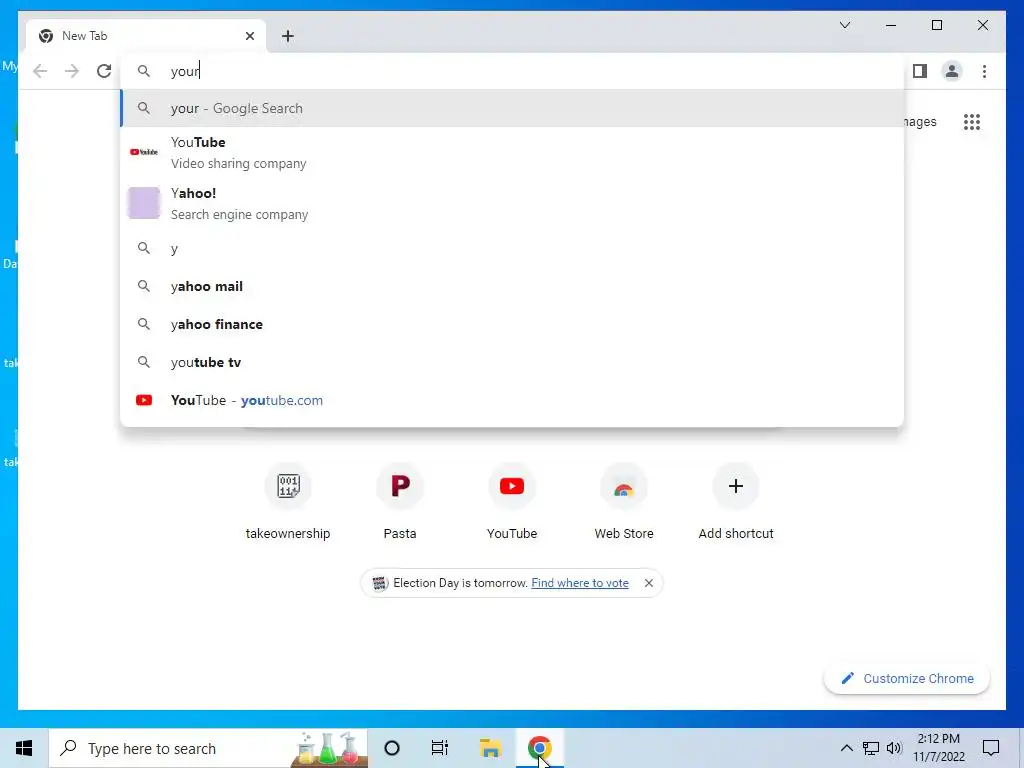Go forward using the forward arrow
Image resolution: width=1024 pixels, height=768 pixels.
pos(72,71)
